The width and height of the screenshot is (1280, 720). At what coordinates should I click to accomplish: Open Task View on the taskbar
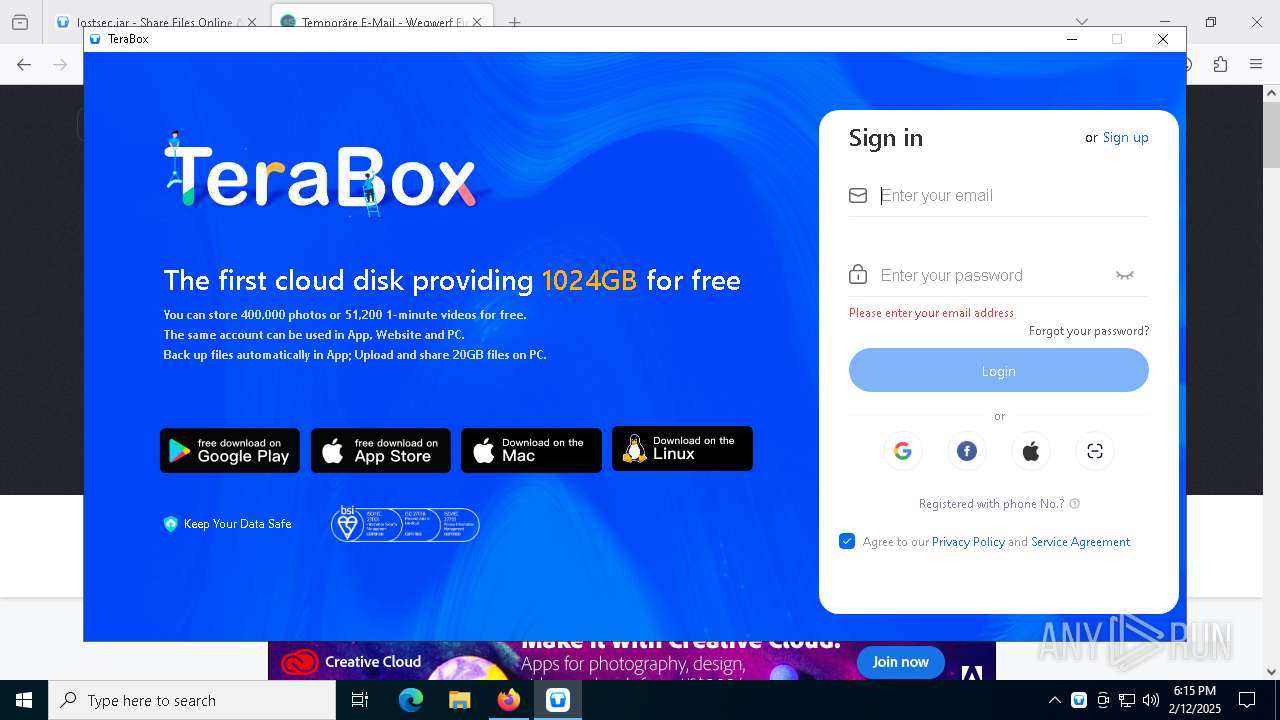click(x=360, y=700)
